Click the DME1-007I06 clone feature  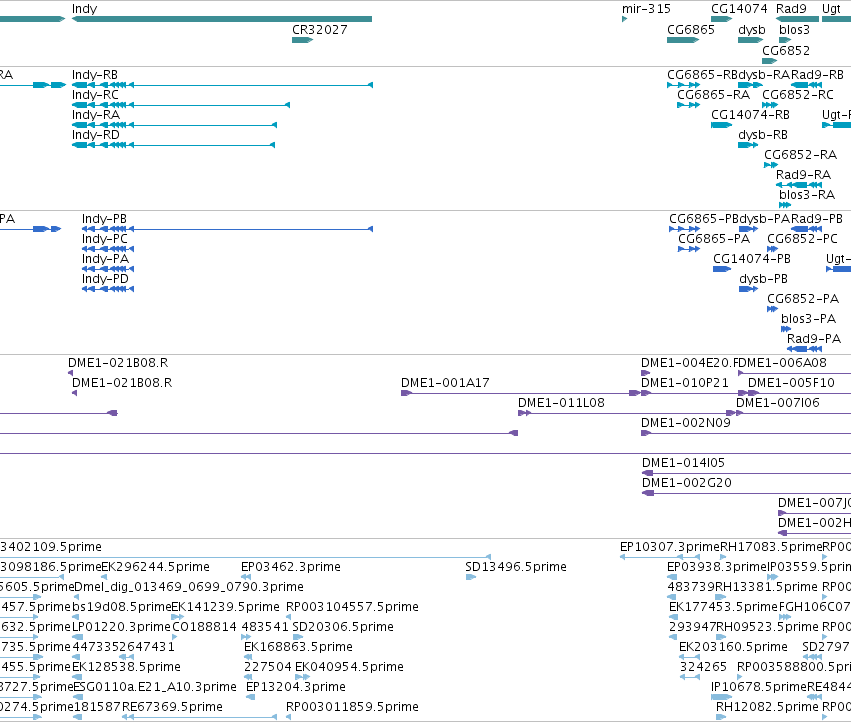tap(793, 413)
